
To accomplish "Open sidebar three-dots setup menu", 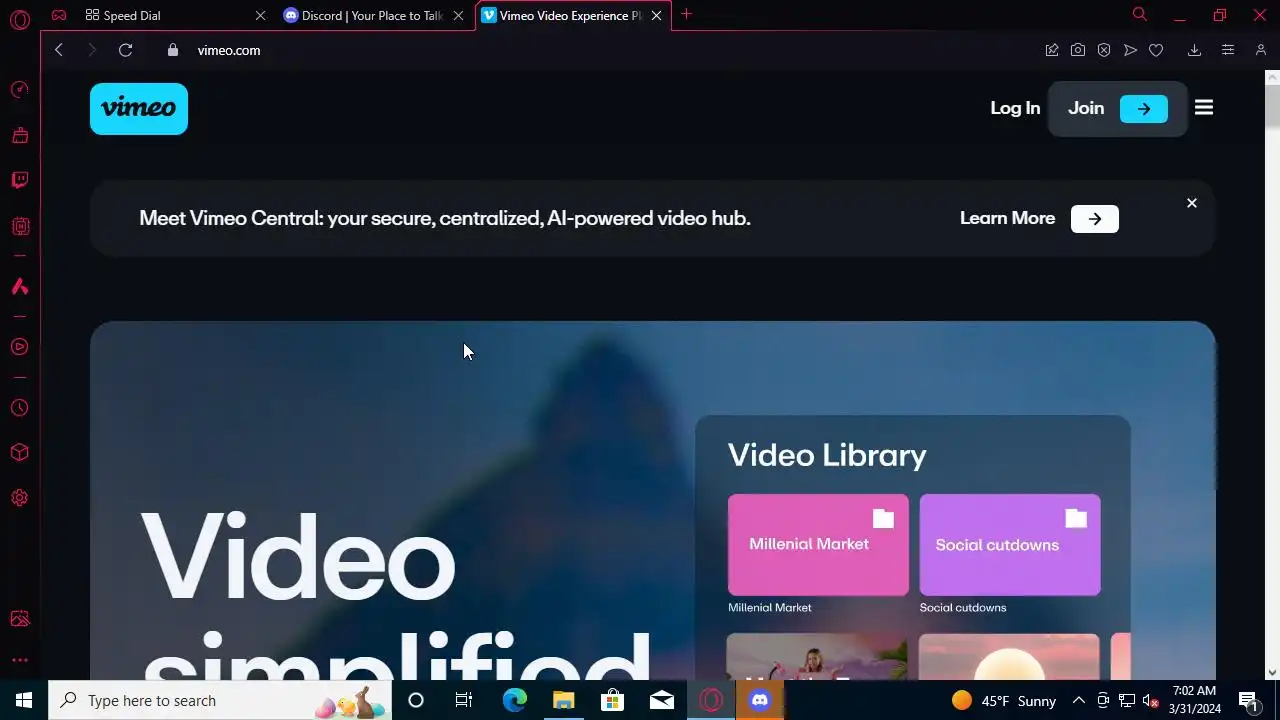I will pyautogui.click(x=19, y=660).
